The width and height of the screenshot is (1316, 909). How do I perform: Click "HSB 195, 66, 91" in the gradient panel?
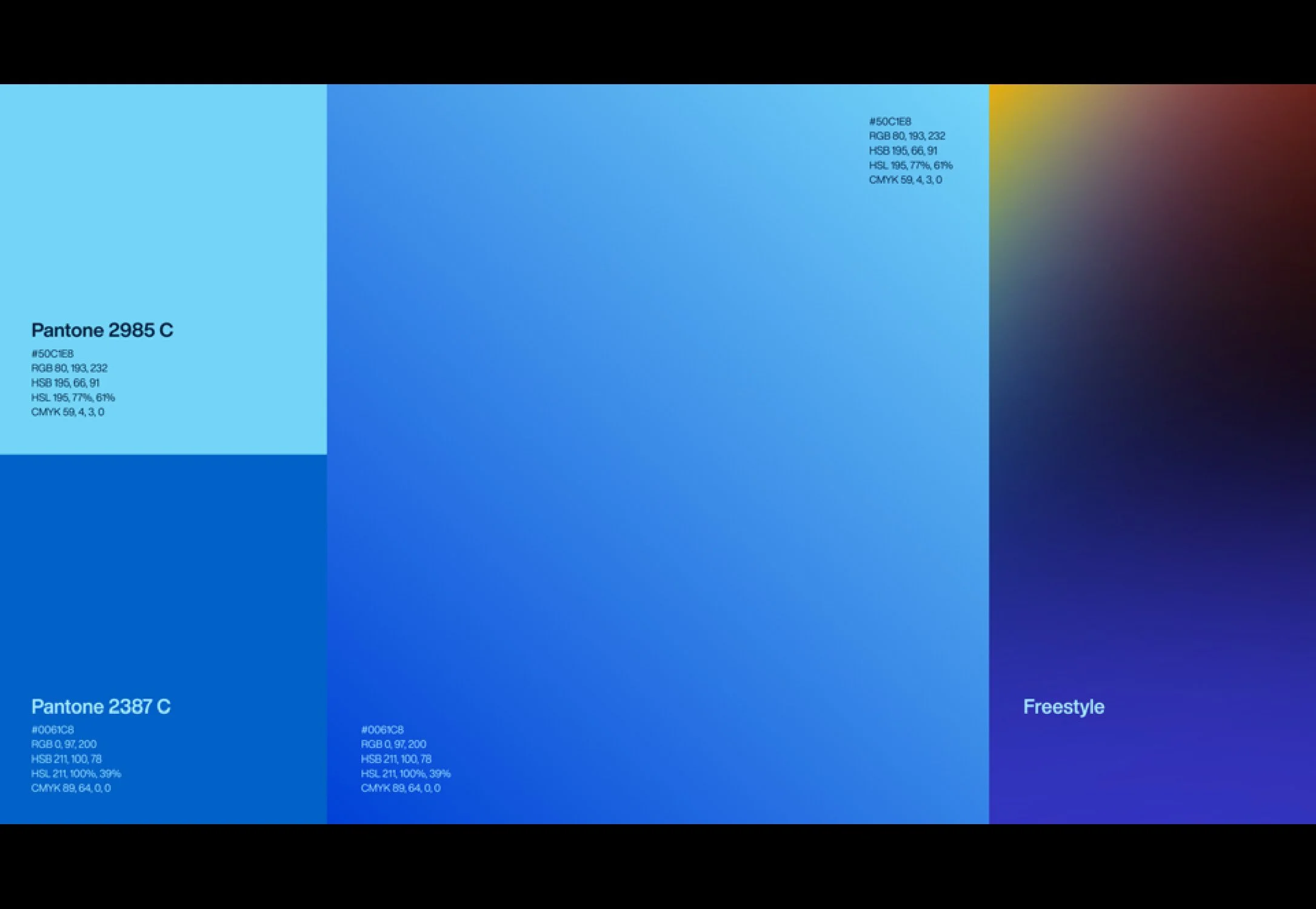coord(903,151)
